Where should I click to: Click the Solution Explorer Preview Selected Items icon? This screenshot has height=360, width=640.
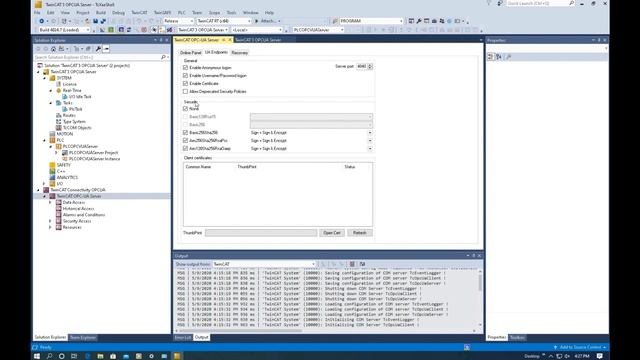[x=106, y=49]
